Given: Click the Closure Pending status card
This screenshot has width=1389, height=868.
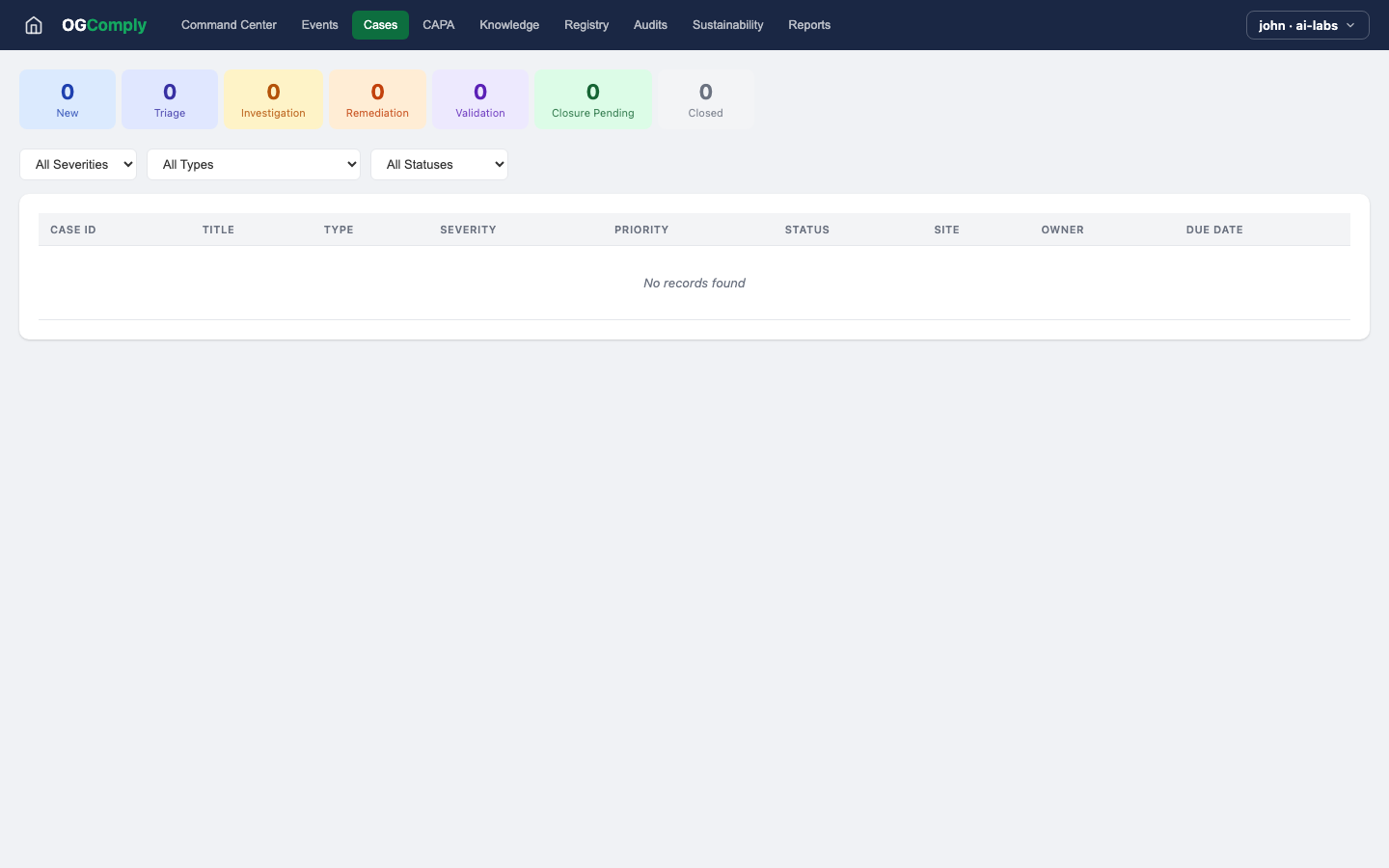Looking at the screenshot, I should click(593, 99).
